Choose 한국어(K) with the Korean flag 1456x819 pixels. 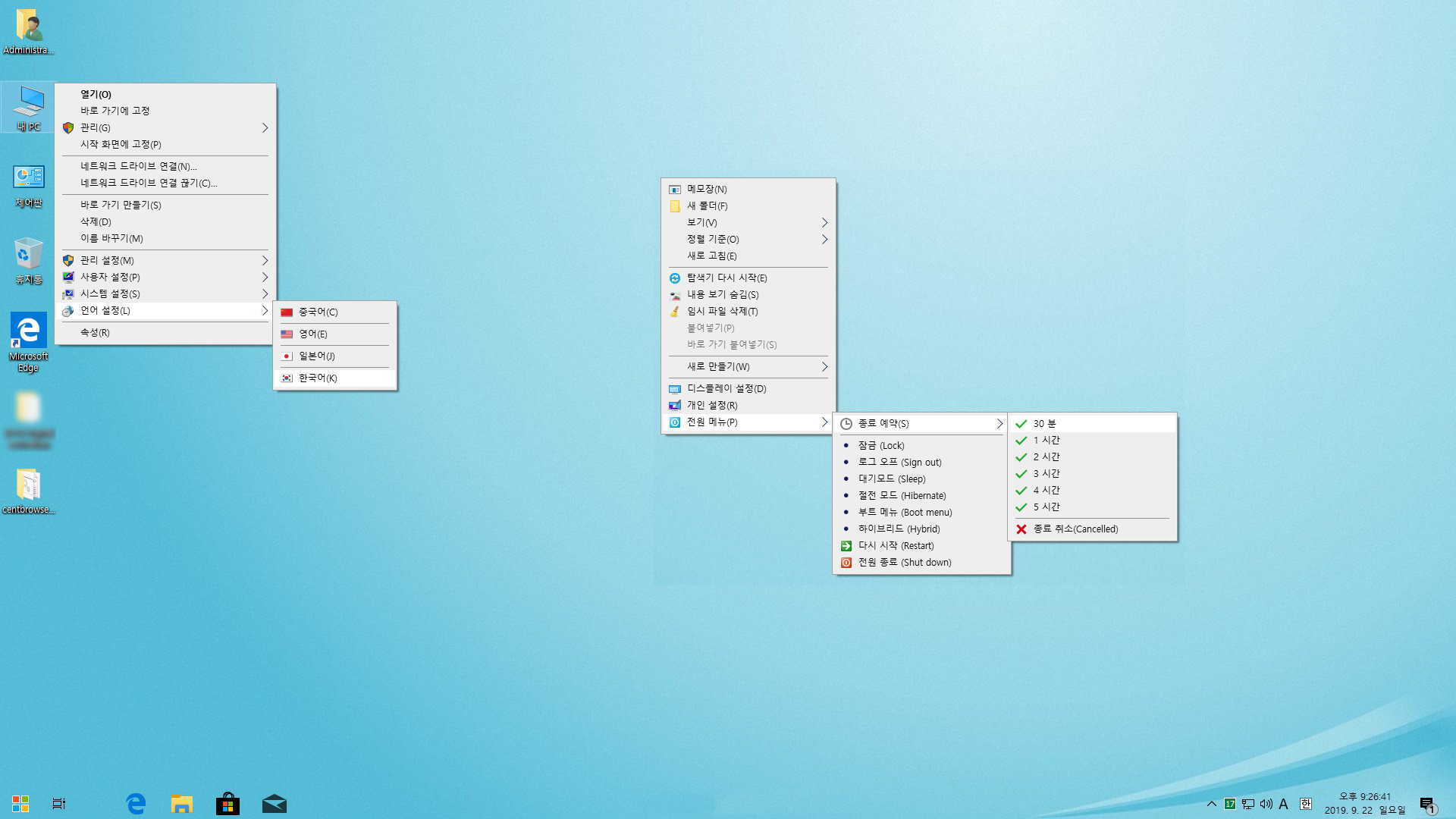pos(335,378)
